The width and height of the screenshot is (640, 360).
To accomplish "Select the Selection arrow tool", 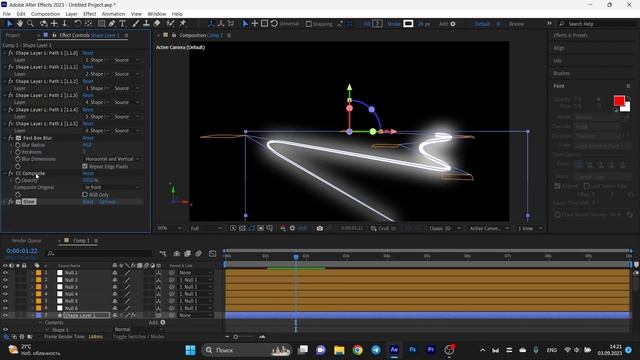I will [9, 24].
